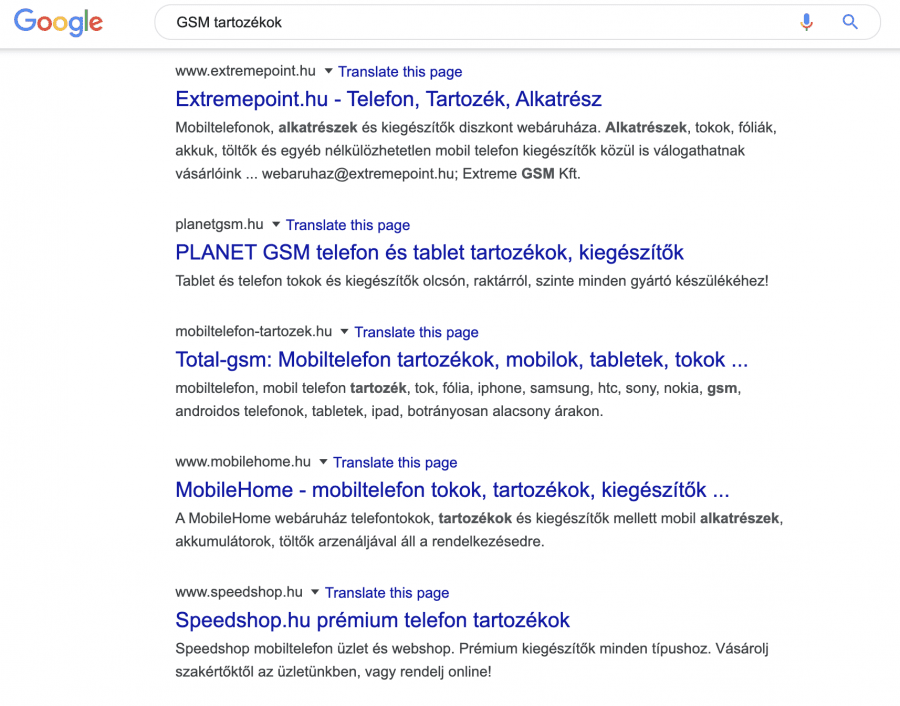
Task: Open dropdown arrow next to planetgsm.hu
Action: point(276,225)
